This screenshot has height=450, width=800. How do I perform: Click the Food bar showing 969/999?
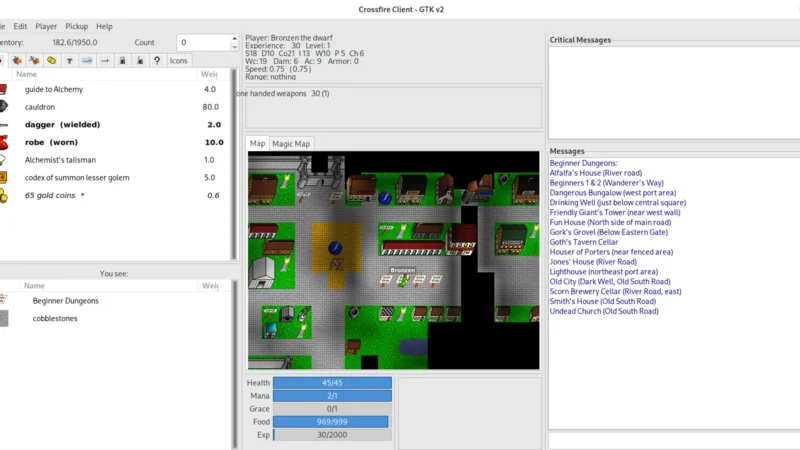point(332,422)
